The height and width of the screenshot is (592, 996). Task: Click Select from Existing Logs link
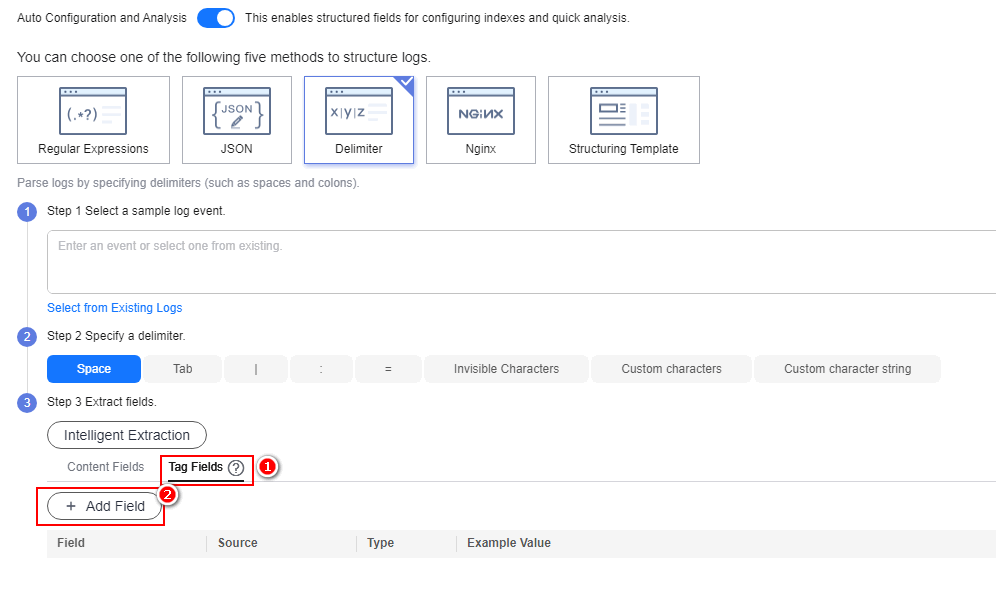(115, 308)
